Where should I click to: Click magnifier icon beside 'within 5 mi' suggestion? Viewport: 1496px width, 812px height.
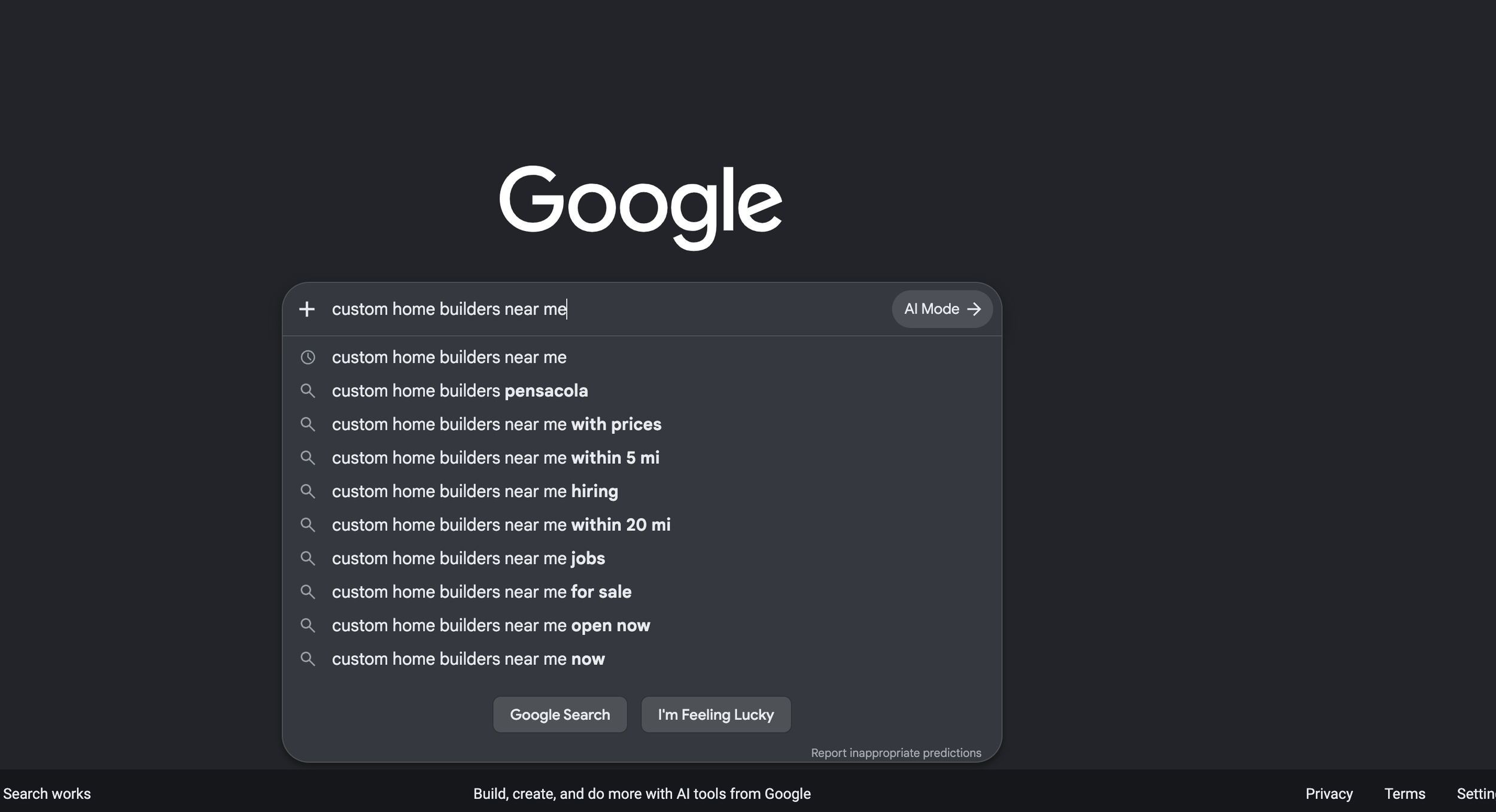(x=308, y=458)
